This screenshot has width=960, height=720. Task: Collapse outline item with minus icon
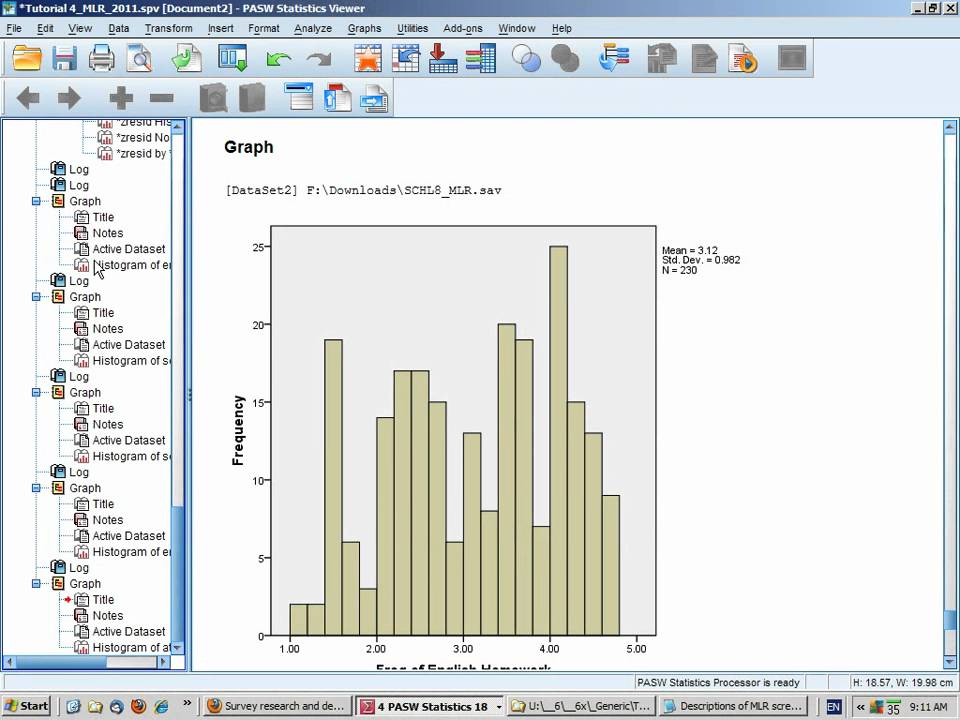click(x=162, y=98)
